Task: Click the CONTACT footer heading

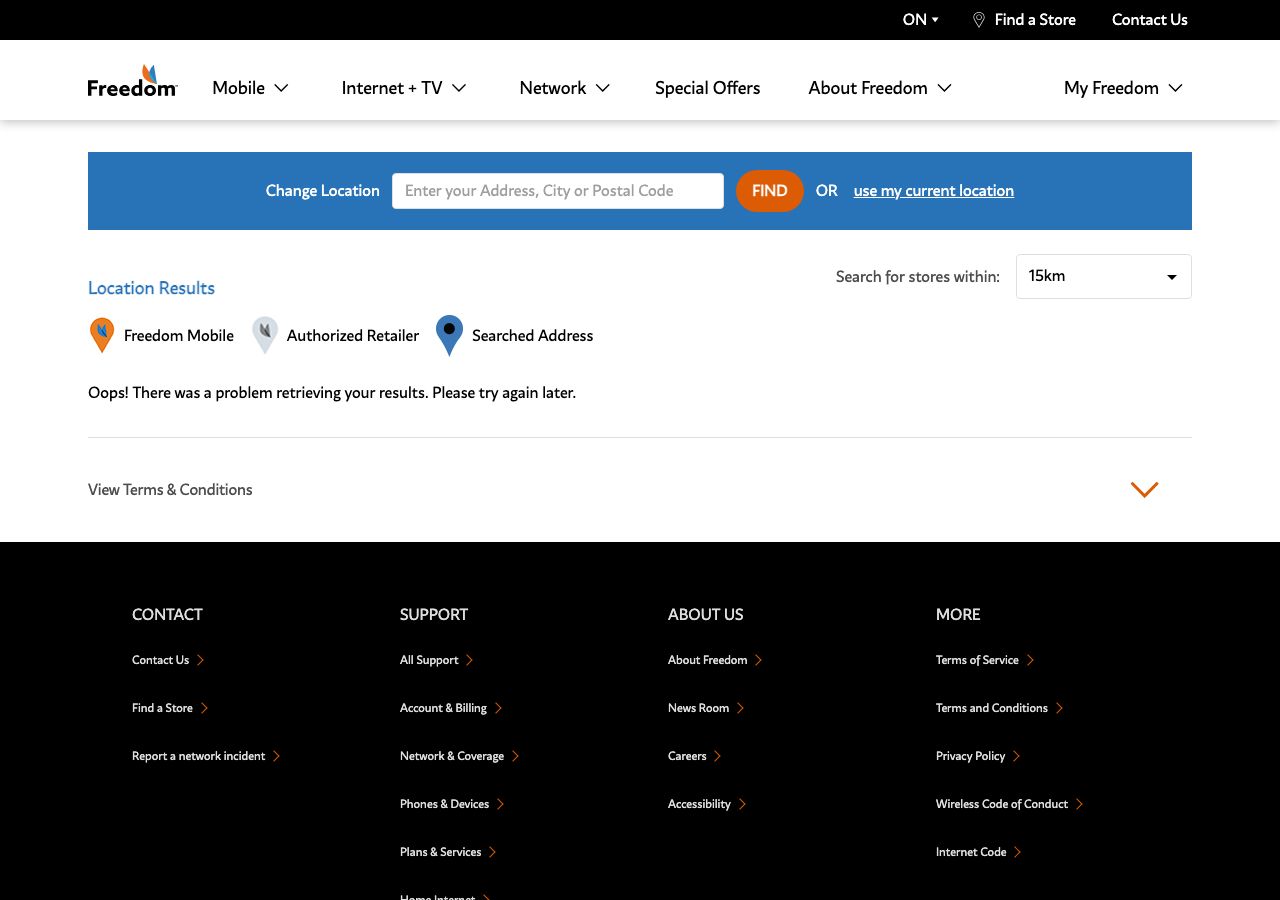Action: pyautogui.click(x=167, y=615)
